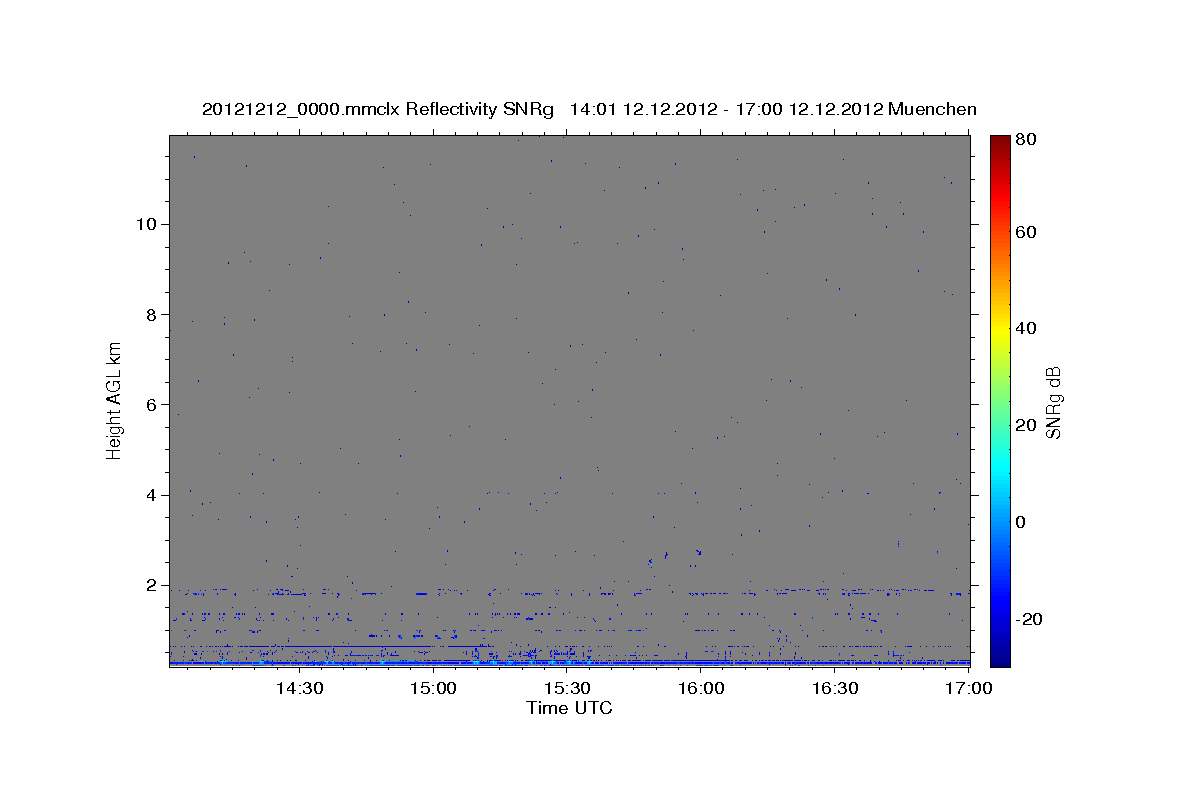This screenshot has width=1200, height=800.
Task: Click the plot title text starting with 20121212_0000.mmclx
Action: coord(590,109)
